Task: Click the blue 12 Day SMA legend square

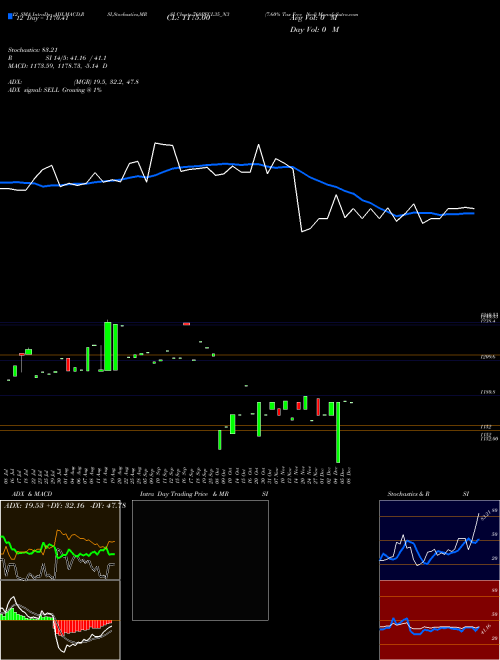Action: (x=10, y=16)
